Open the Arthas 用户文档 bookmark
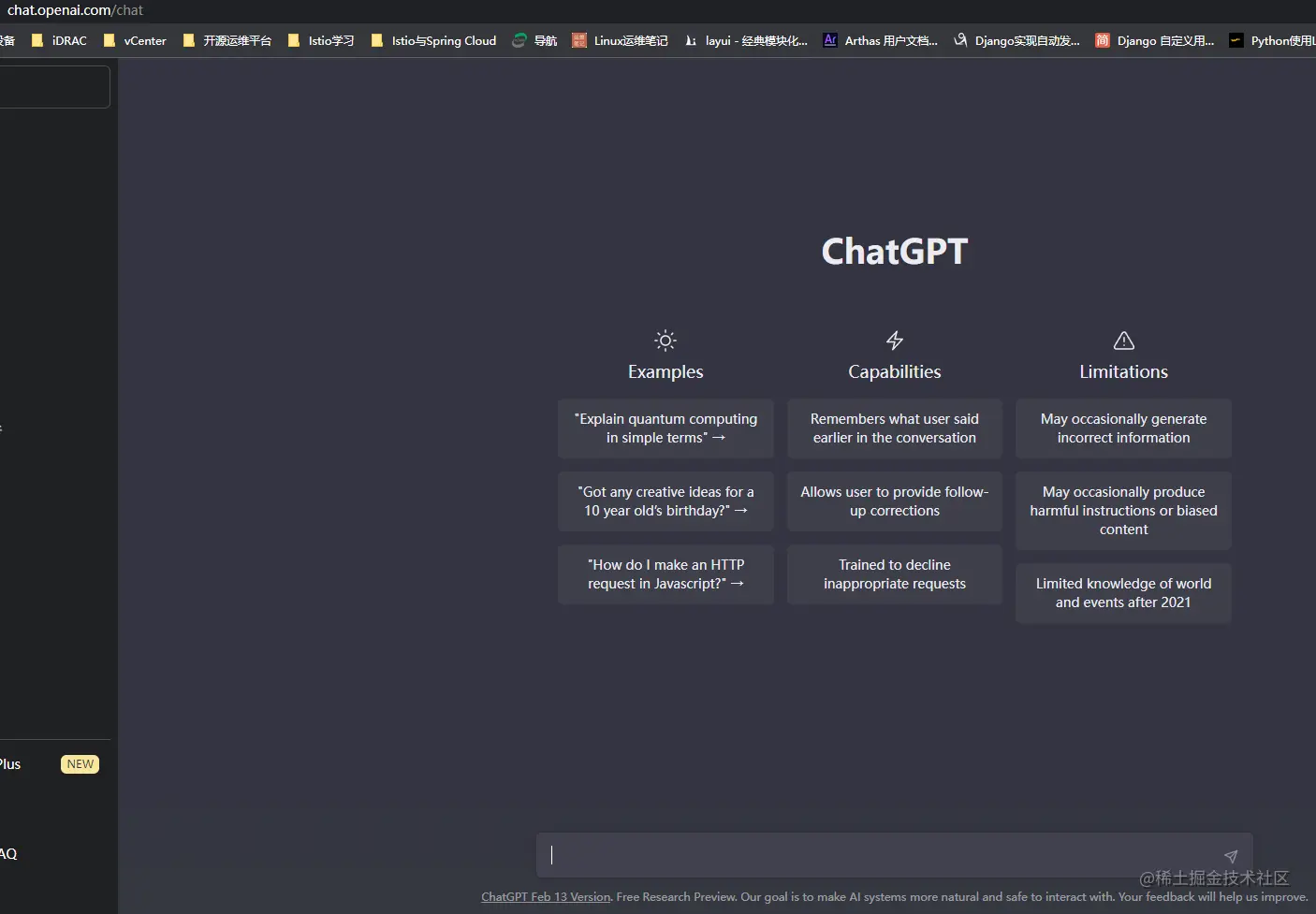 click(881, 40)
